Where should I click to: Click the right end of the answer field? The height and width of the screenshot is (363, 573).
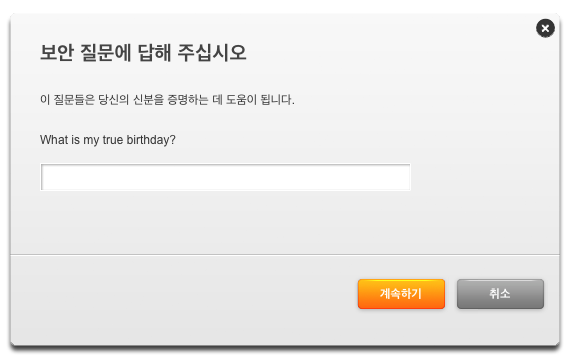tap(404, 177)
